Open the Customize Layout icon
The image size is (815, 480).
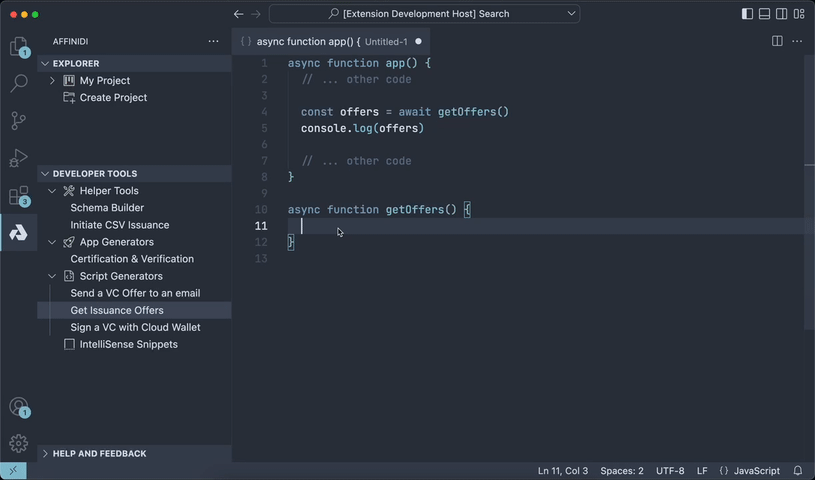[799, 14]
